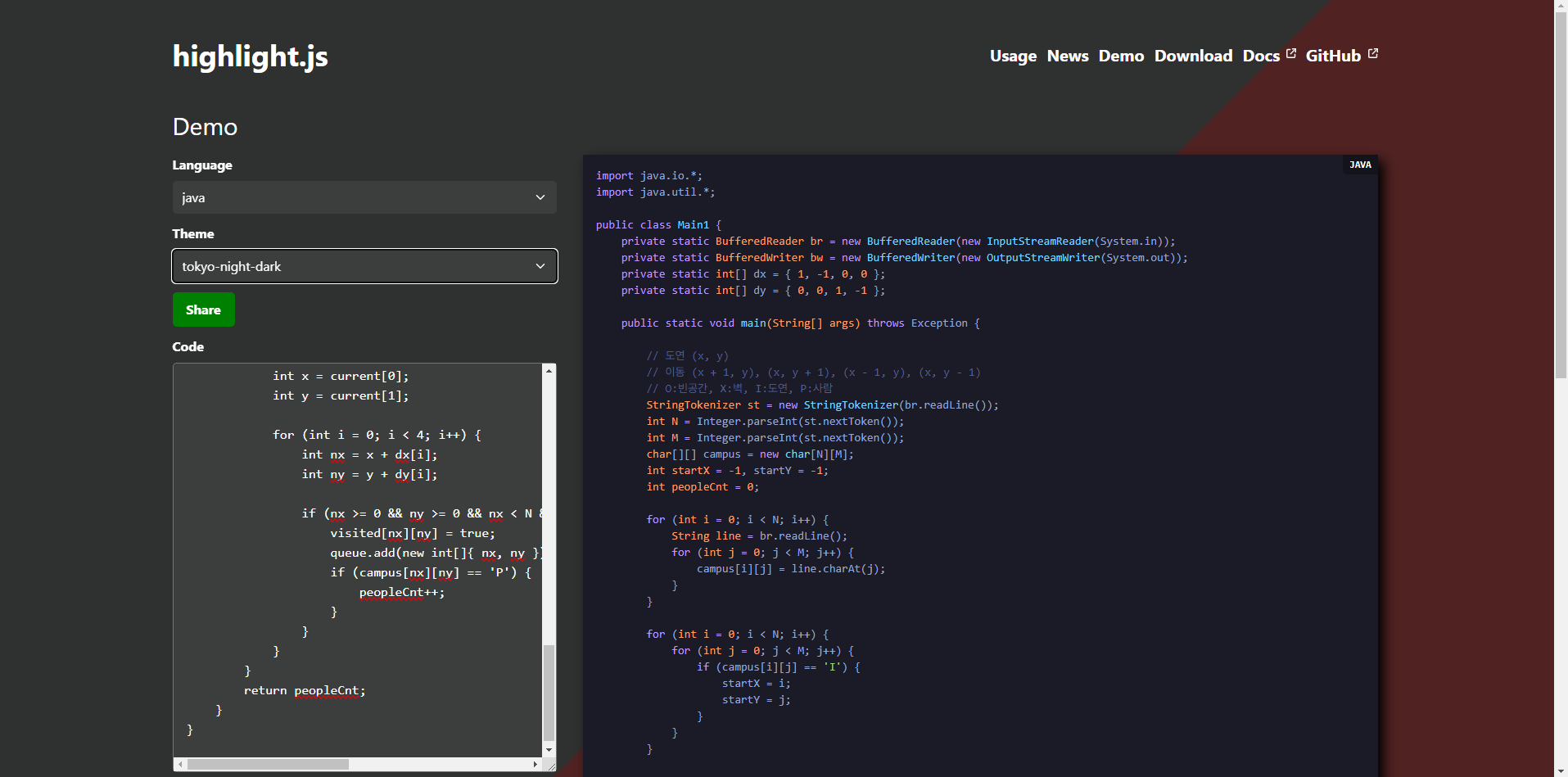Open the Usage page link
The image size is (1568, 777).
point(1013,56)
